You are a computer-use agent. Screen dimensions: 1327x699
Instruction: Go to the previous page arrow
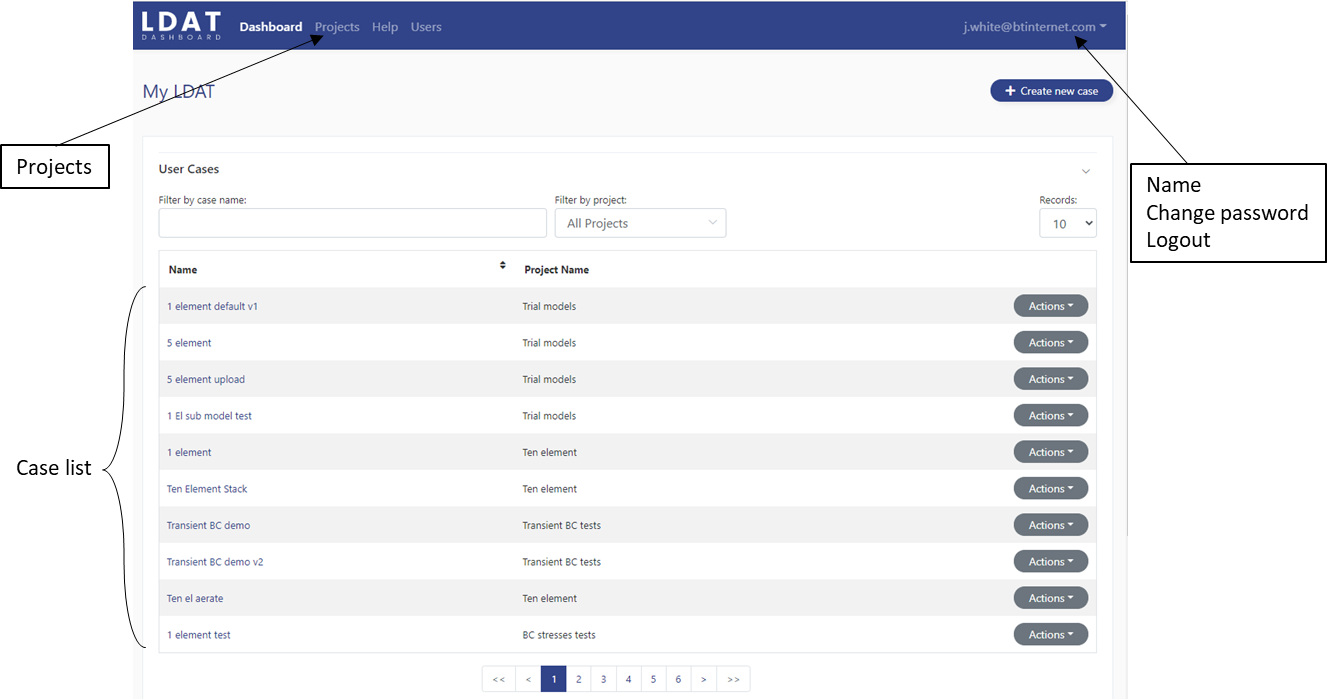[x=528, y=679]
